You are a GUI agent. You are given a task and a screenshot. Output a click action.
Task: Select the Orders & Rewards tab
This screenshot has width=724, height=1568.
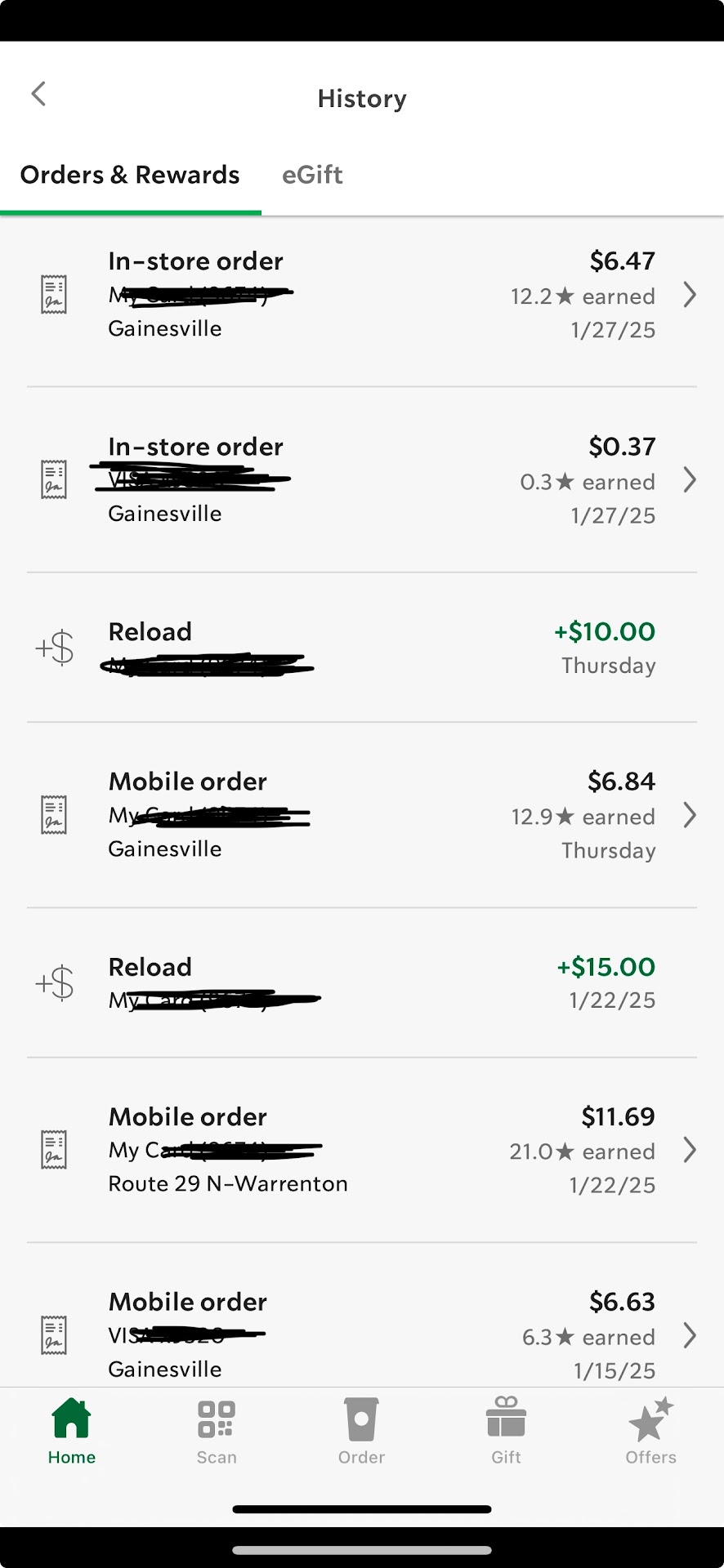(130, 175)
